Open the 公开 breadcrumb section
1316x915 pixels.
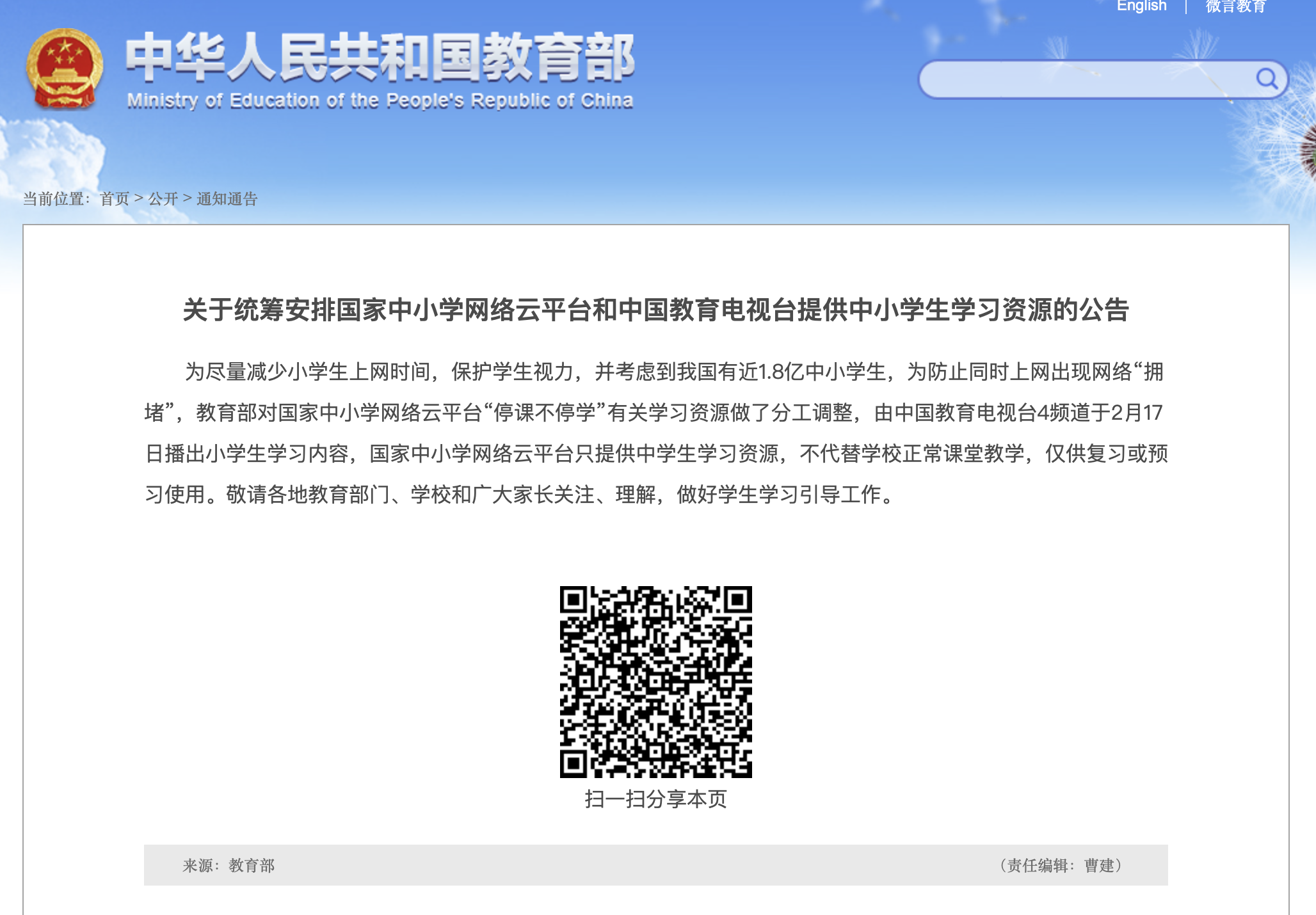pos(163,199)
